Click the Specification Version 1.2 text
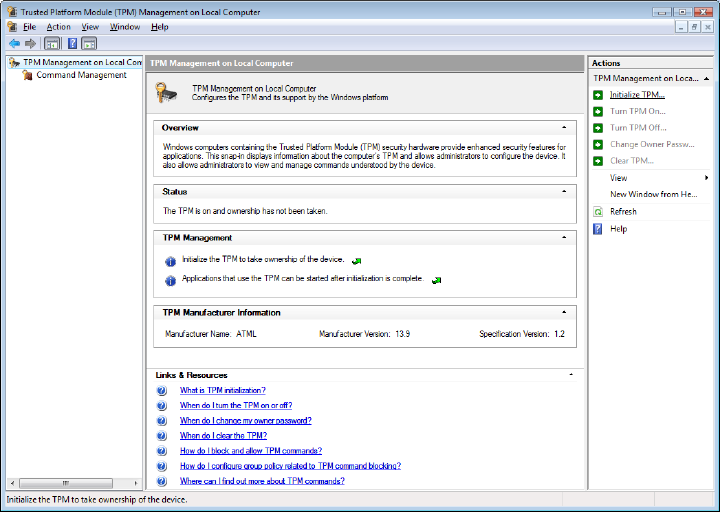720x512 pixels. 522,334
